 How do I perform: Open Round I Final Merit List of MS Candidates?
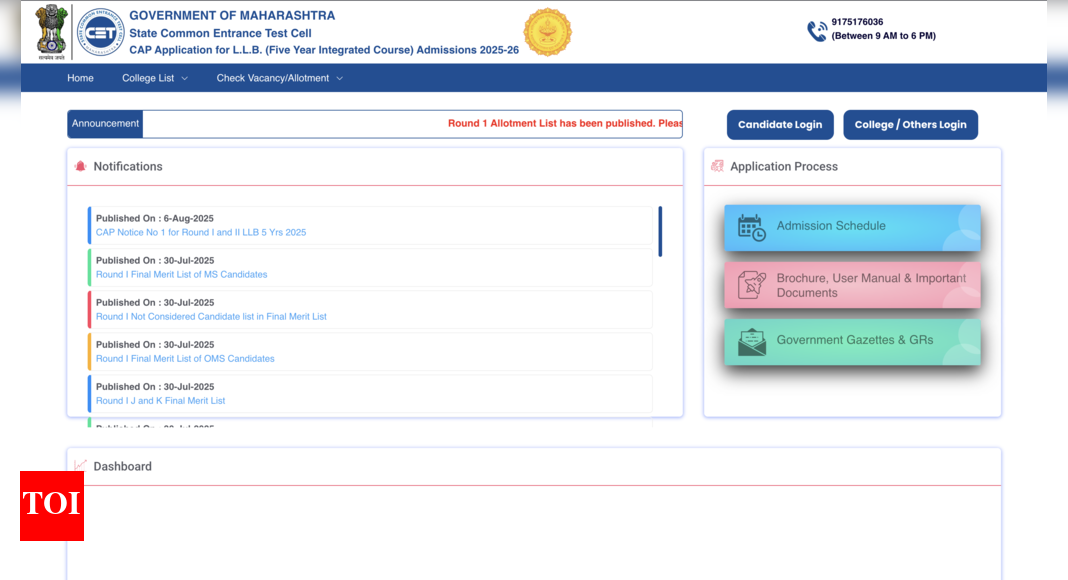point(181,274)
